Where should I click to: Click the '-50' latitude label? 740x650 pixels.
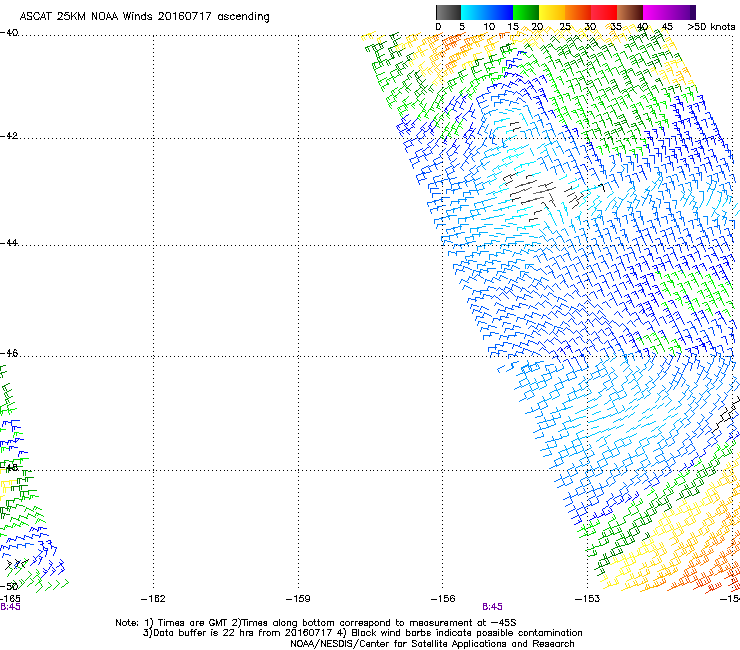9,586
